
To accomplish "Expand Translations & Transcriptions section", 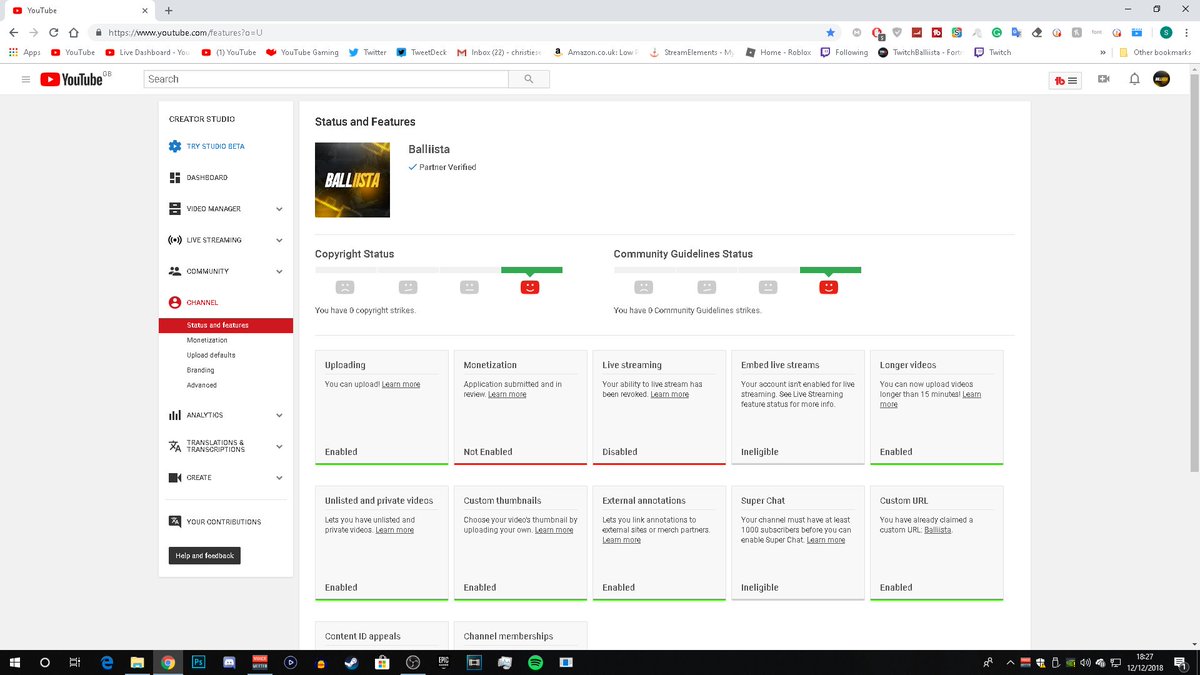I will point(279,446).
